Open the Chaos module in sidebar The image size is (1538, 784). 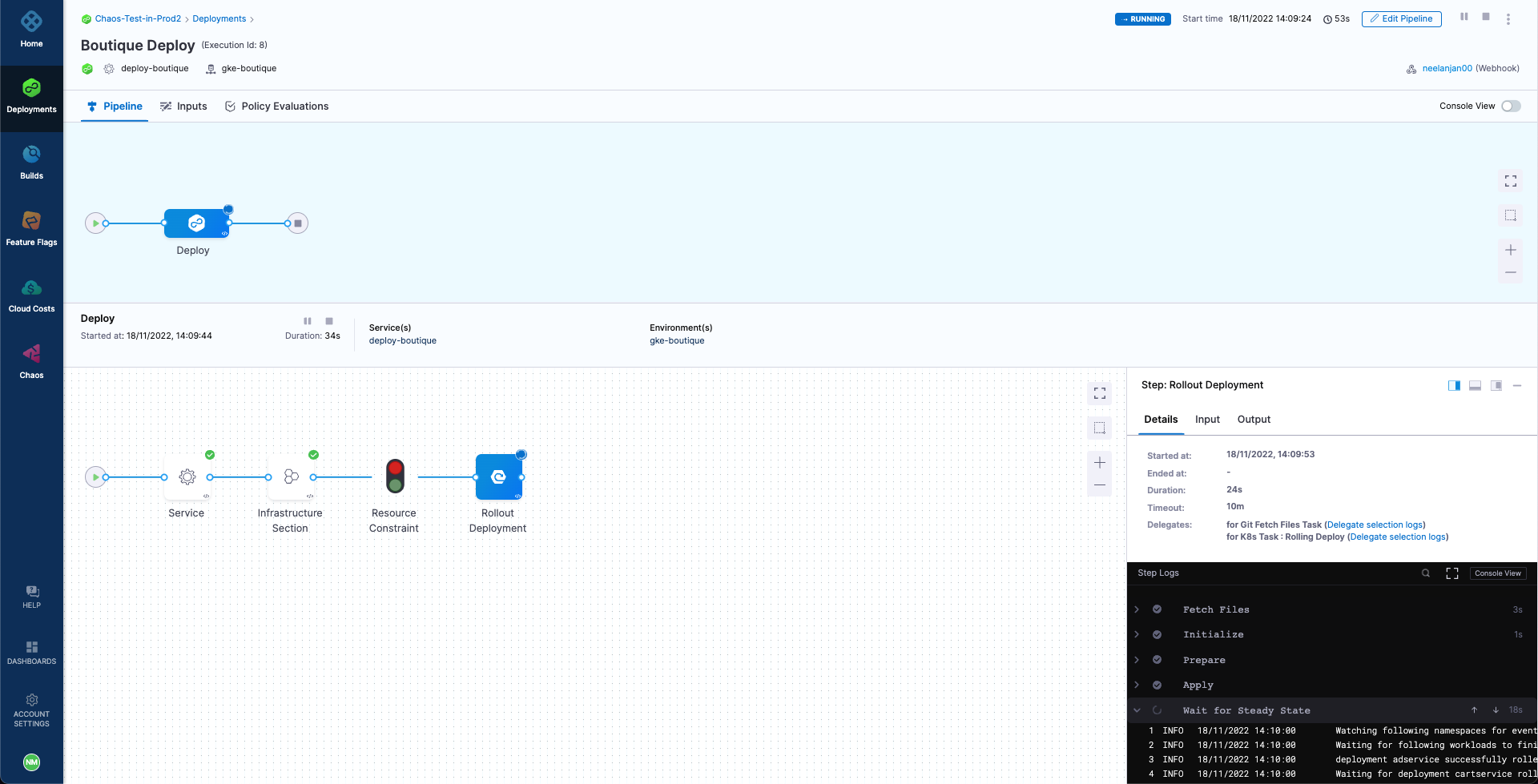pyautogui.click(x=31, y=361)
